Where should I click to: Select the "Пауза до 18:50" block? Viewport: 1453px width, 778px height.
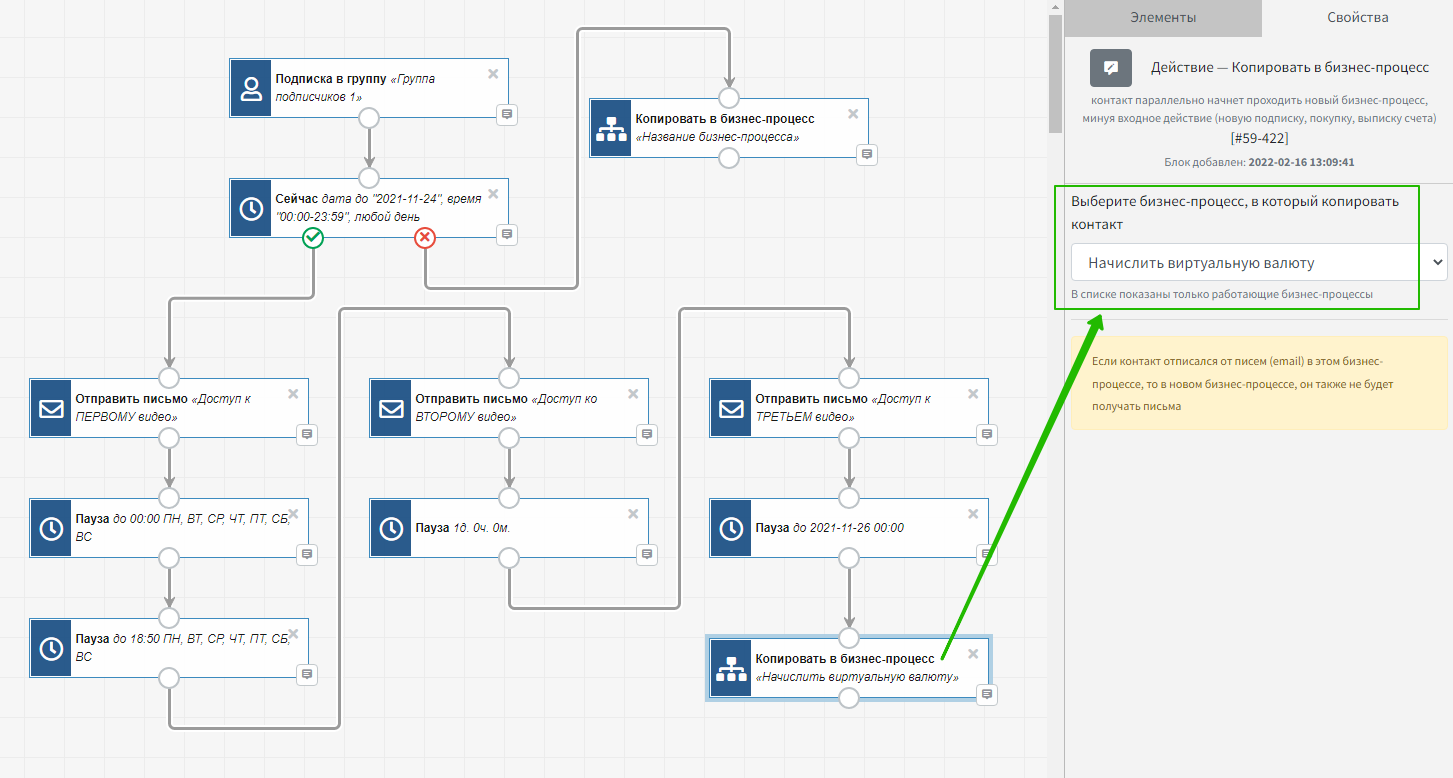[x=180, y=648]
